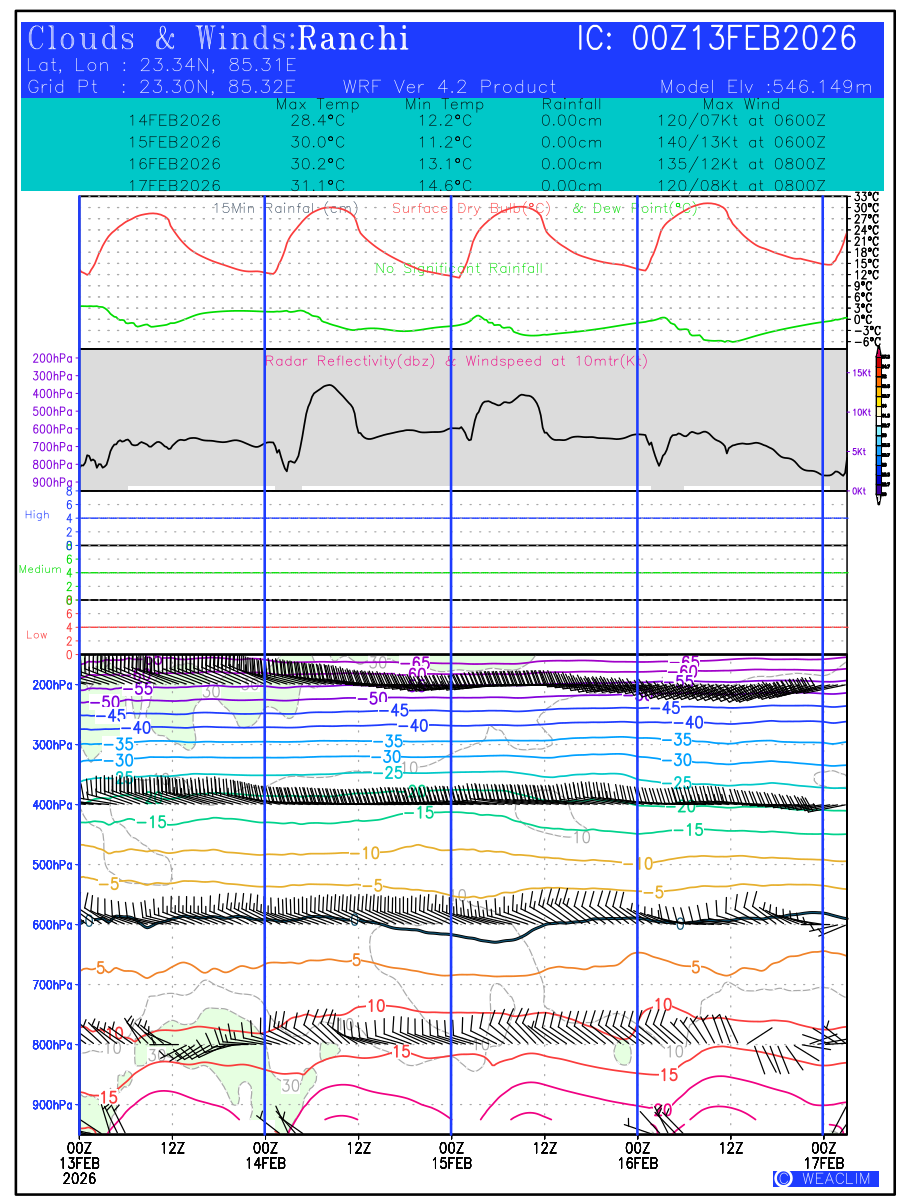Click the Surface Dry Bulb legend label
Viewport: 900px width, 1200px height.
(x=471, y=208)
